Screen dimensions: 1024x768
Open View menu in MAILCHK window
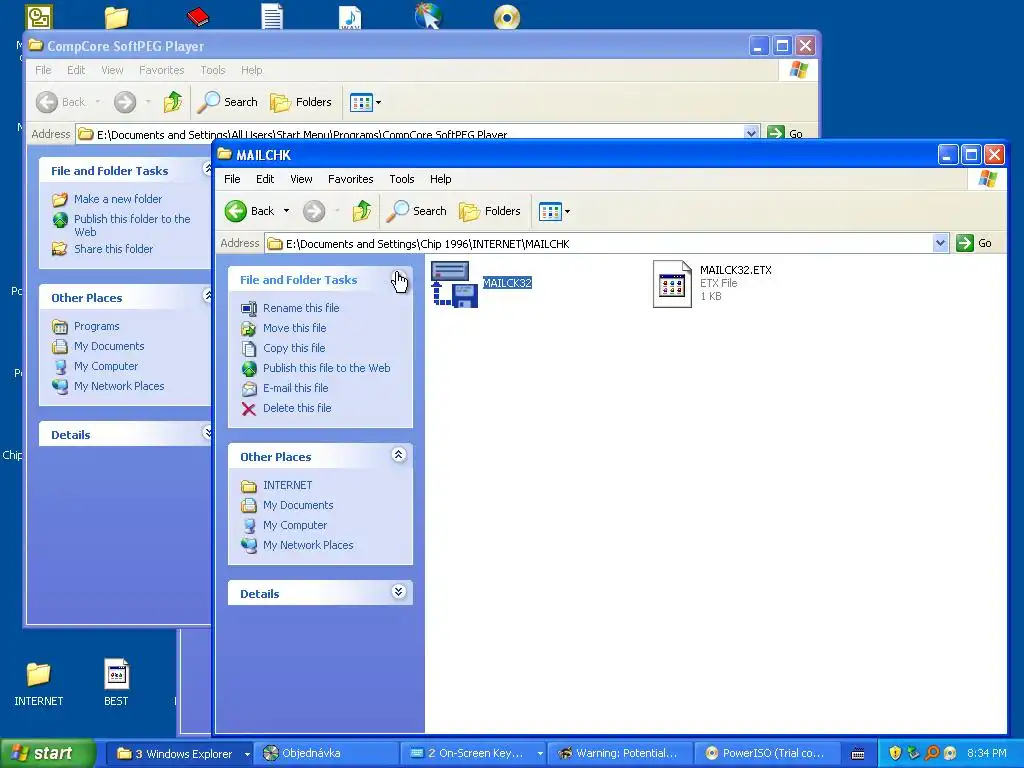[301, 179]
